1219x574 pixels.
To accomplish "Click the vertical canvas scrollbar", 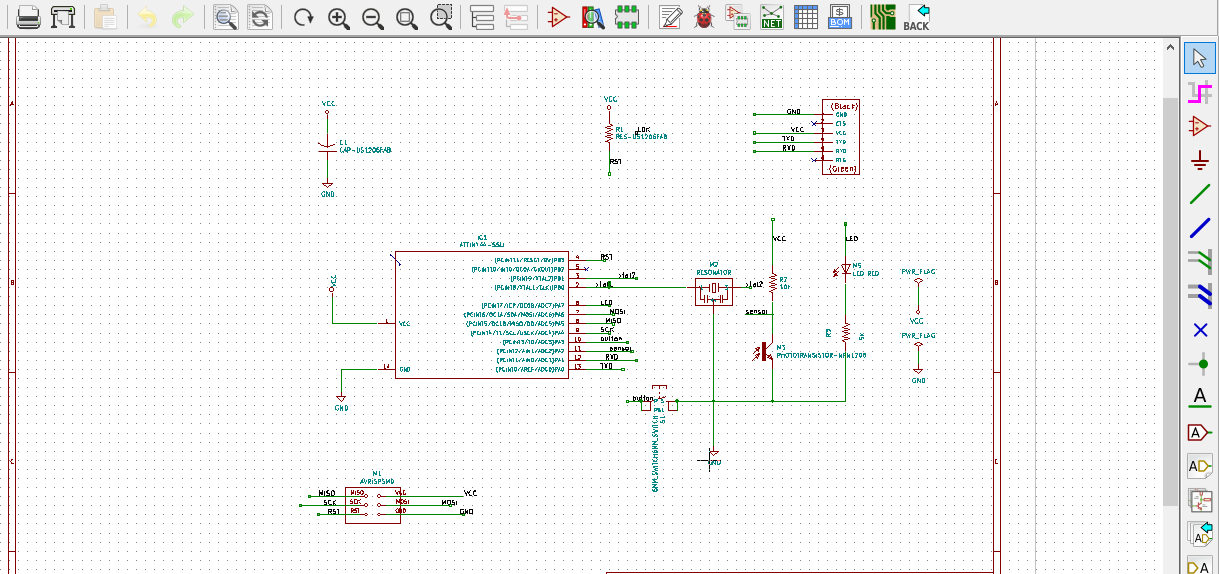I will click(1172, 270).
